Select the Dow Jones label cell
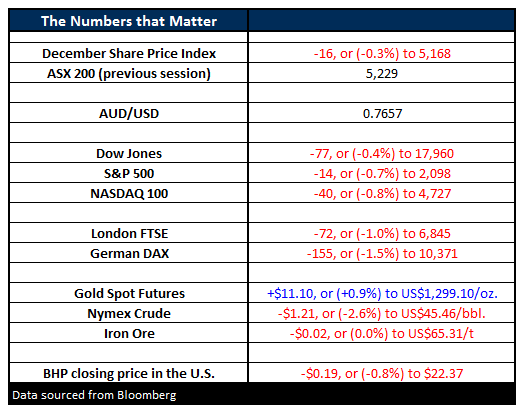The image size is (525, 413). [x=129, y=153]
